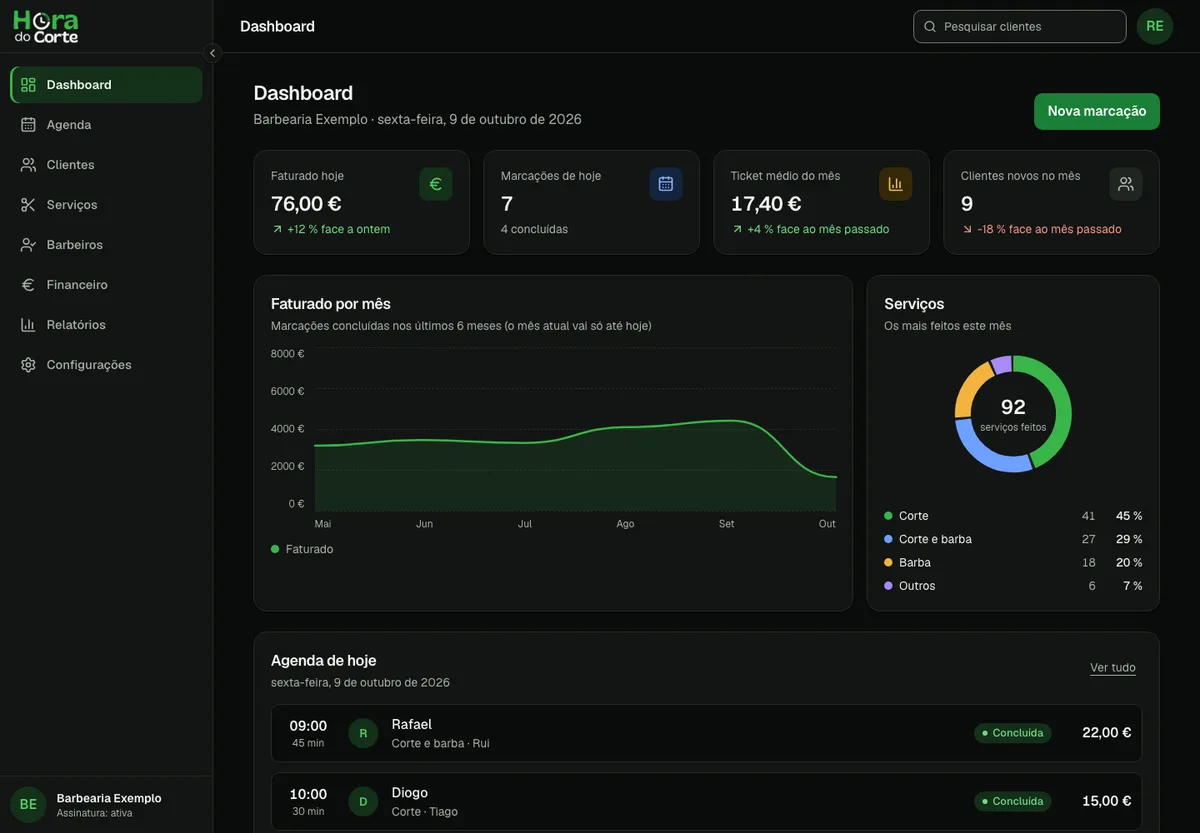1200x833 pixels.
Task: Click the green Corte legend dot
Action: coord(888,516)
